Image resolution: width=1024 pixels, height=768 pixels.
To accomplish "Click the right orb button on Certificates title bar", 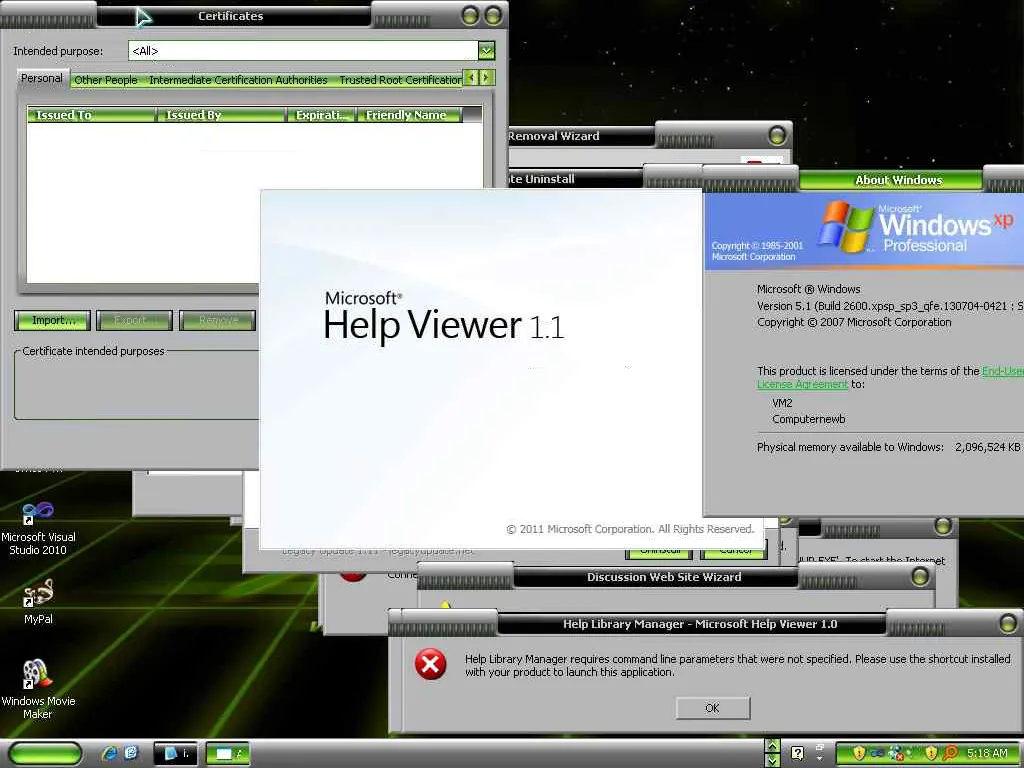I will click(494, 15).
